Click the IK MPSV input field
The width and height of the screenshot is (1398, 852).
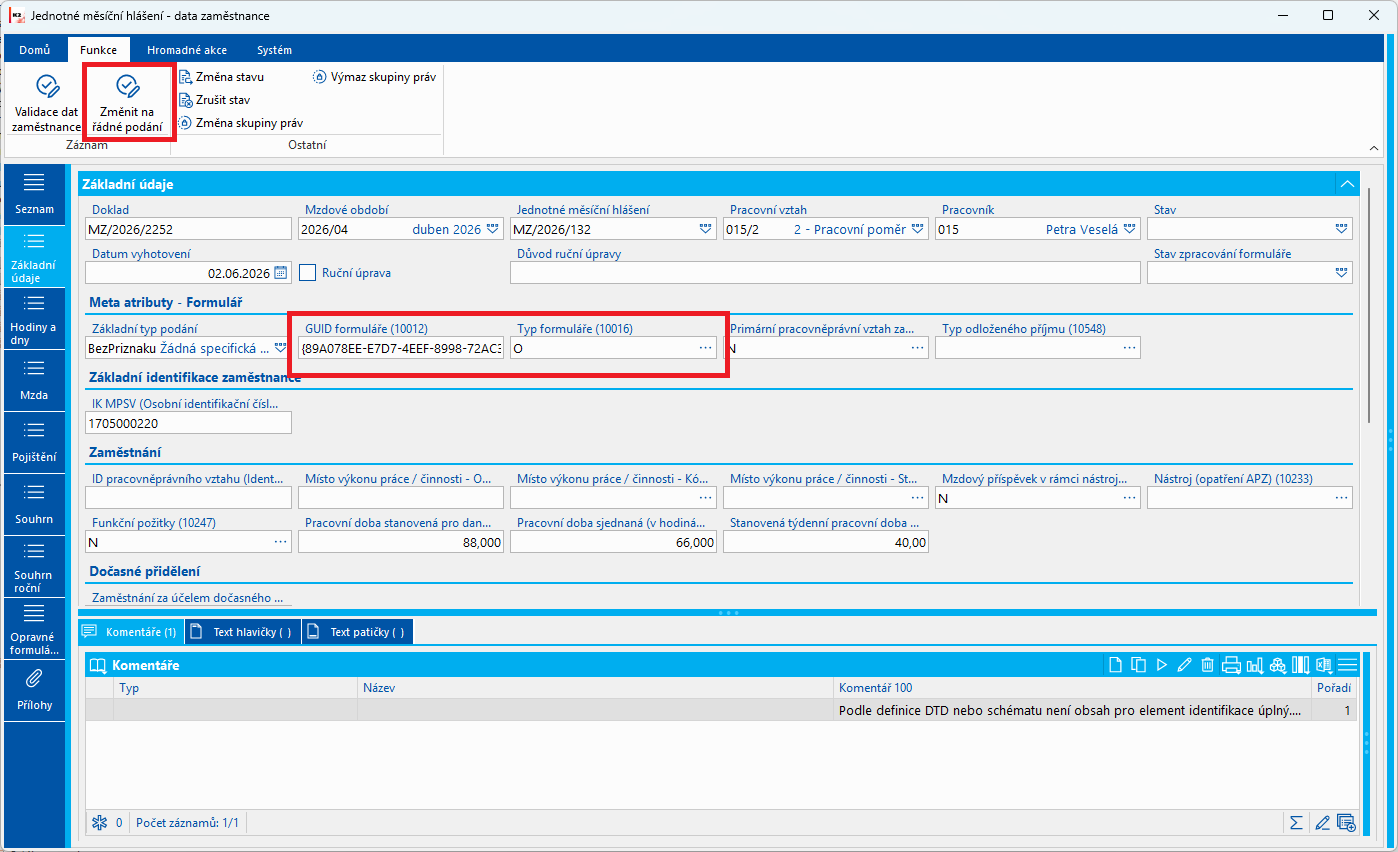point(188,424)
